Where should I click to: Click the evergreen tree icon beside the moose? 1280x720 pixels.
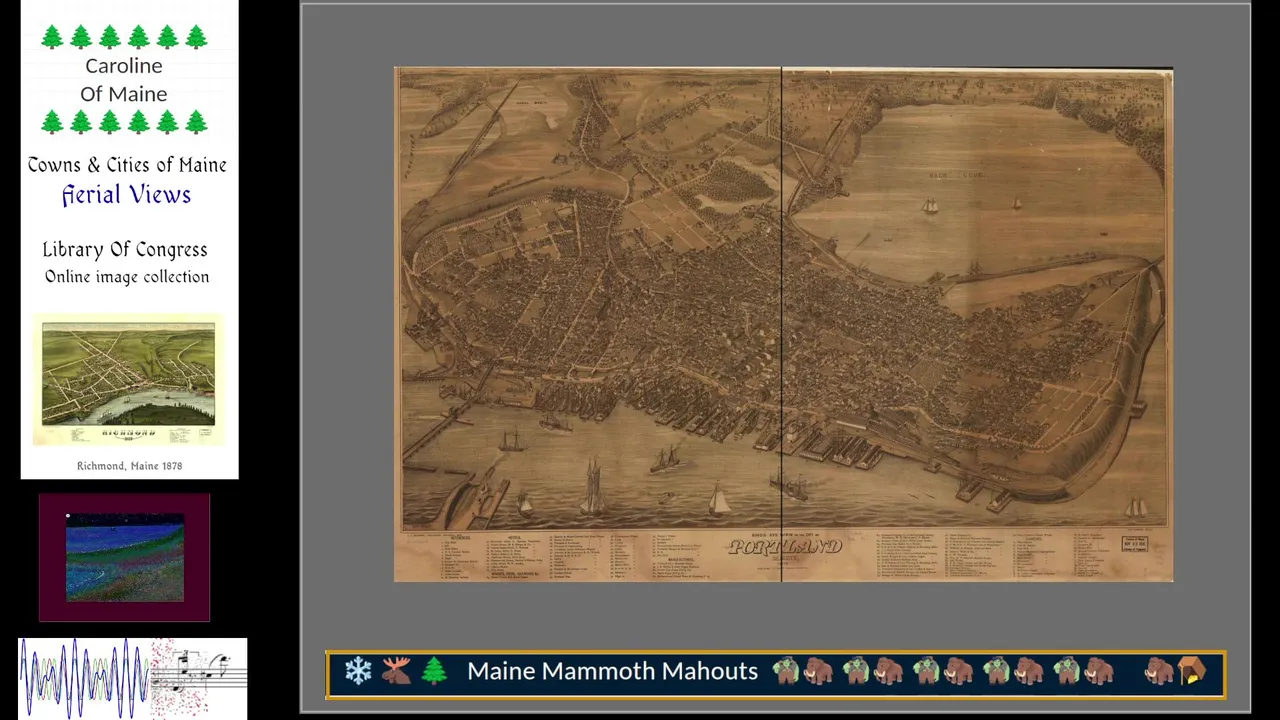(434, 671)
